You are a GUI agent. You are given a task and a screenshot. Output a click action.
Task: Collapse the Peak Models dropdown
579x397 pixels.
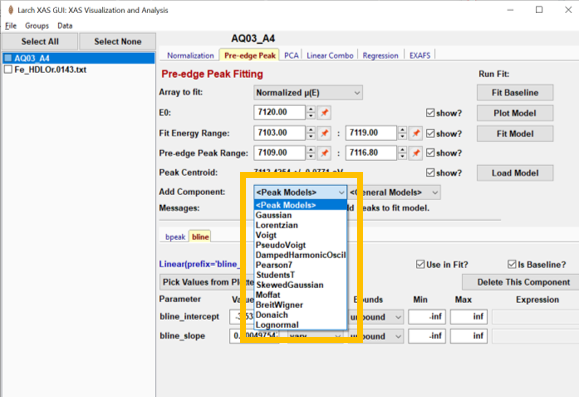coord(300,192)
